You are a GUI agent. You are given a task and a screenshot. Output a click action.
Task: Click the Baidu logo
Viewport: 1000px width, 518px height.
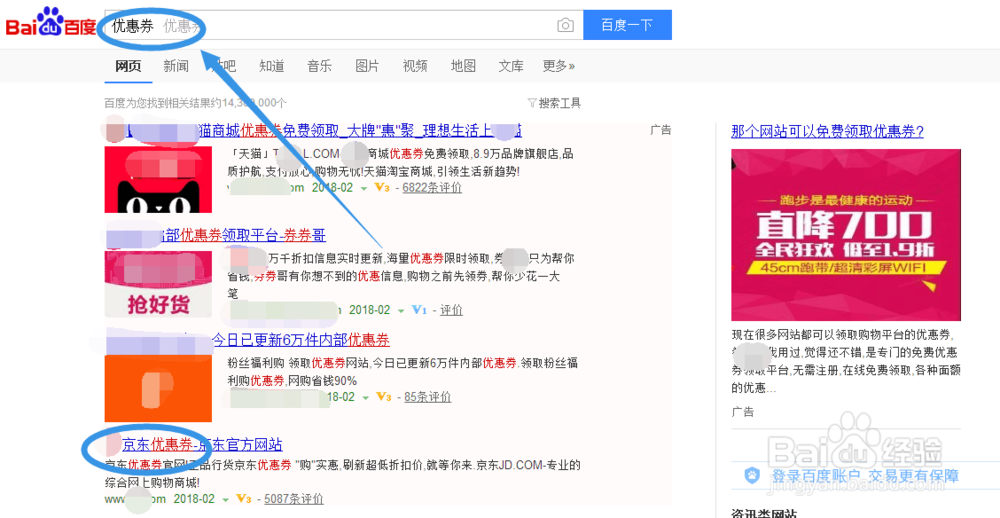coord(51,23)
